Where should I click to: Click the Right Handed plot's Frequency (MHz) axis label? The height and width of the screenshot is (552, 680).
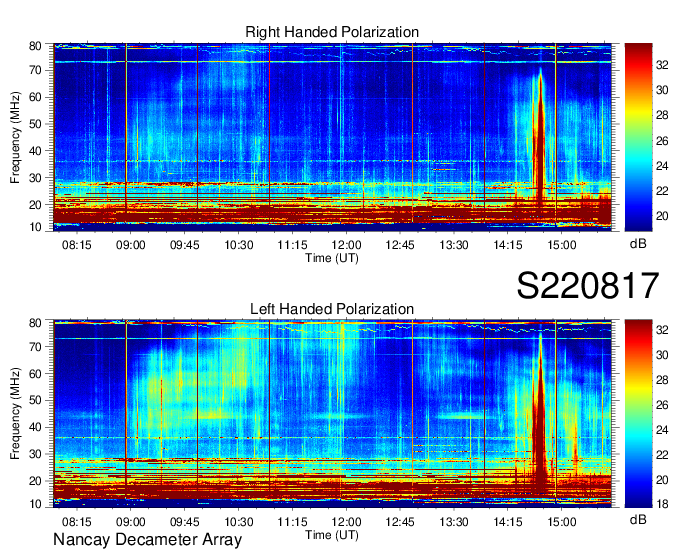click(16, 137)
